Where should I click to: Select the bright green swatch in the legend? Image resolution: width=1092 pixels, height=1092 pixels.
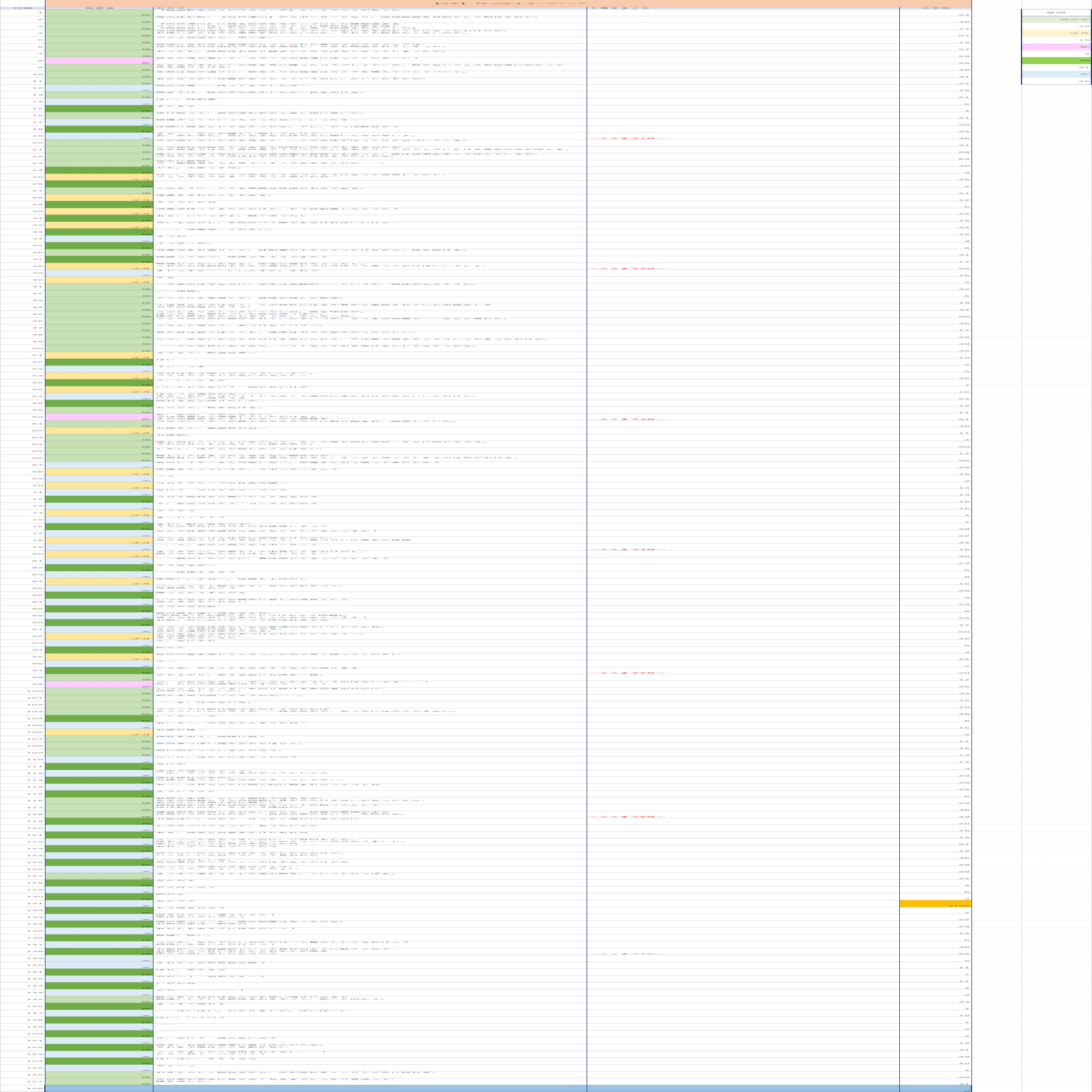click(1056, 60)
